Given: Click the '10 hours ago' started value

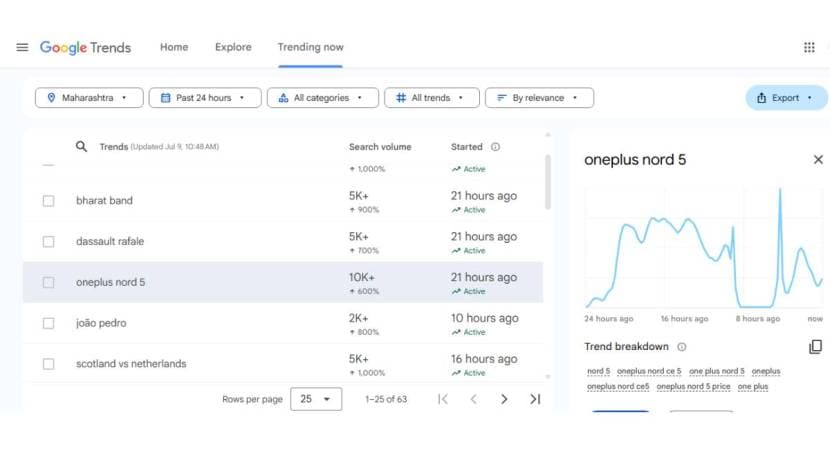Looking at the screenshot, I should [484, 318].
